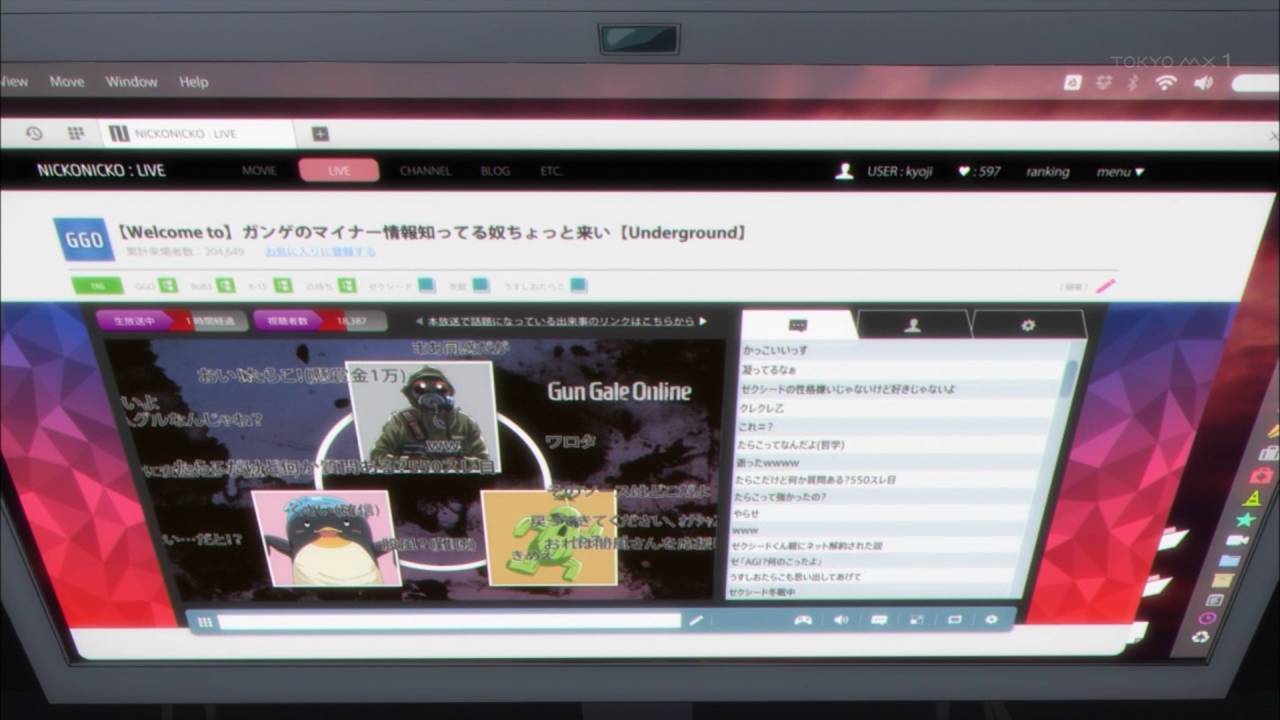Open the apps grid icon in tab bar
1280x720 pixels.
tap(76, 133)
